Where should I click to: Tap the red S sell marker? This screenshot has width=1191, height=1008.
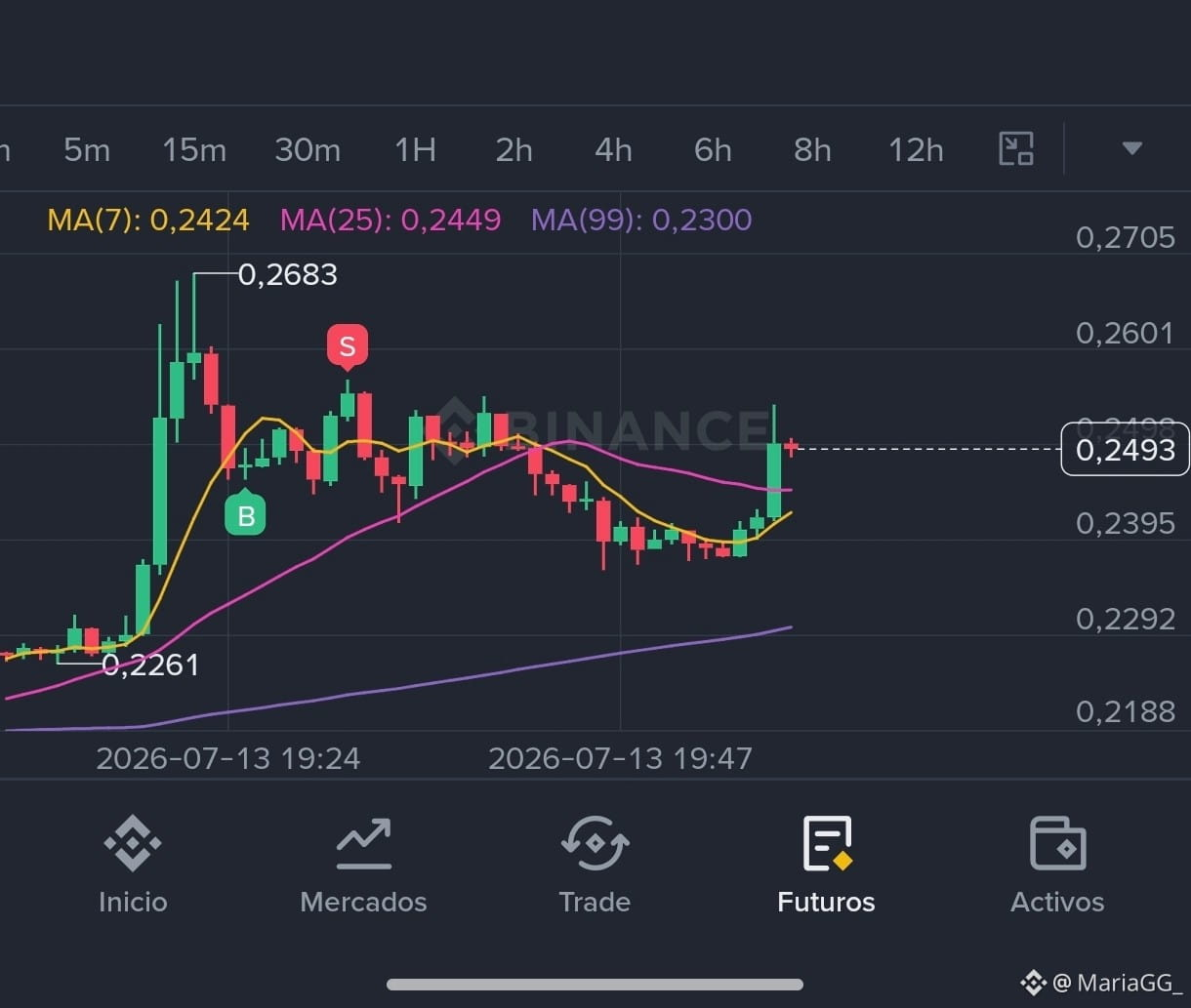click(348, 346)
